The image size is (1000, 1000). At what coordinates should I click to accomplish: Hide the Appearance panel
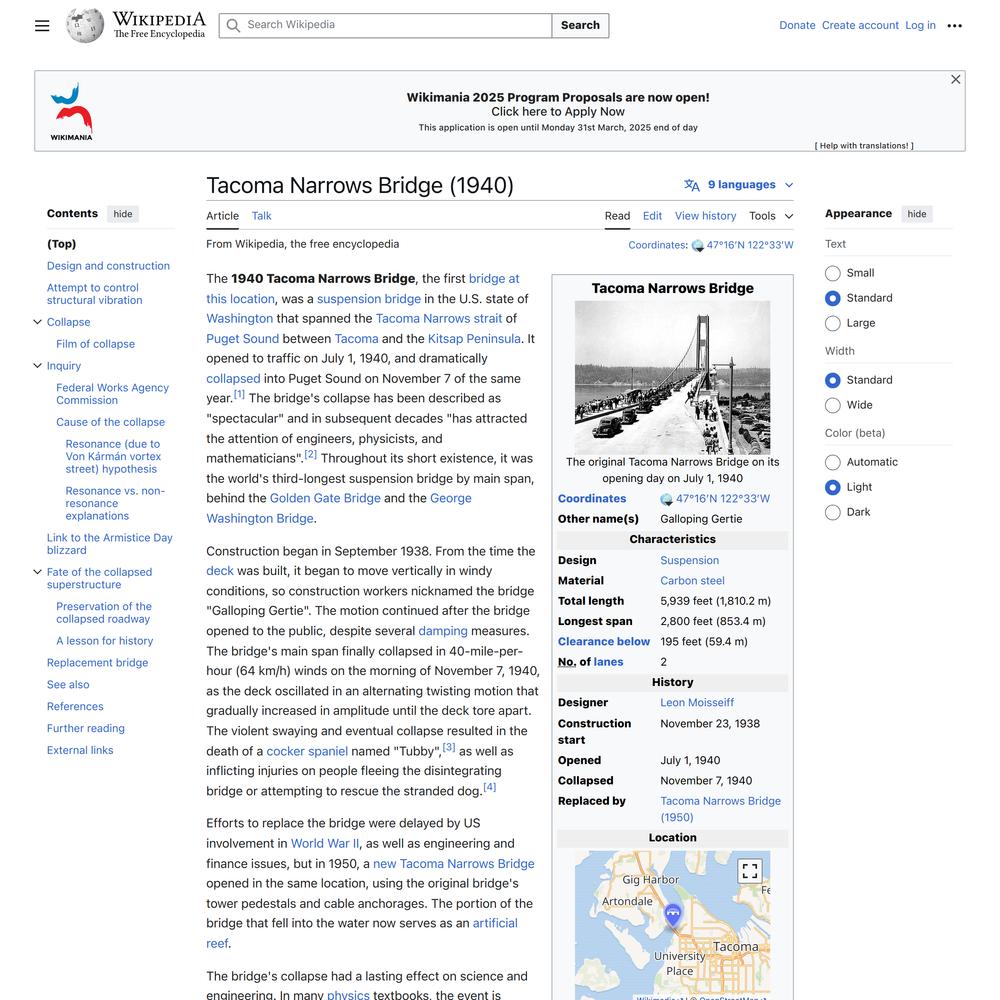tap(916, 214)
